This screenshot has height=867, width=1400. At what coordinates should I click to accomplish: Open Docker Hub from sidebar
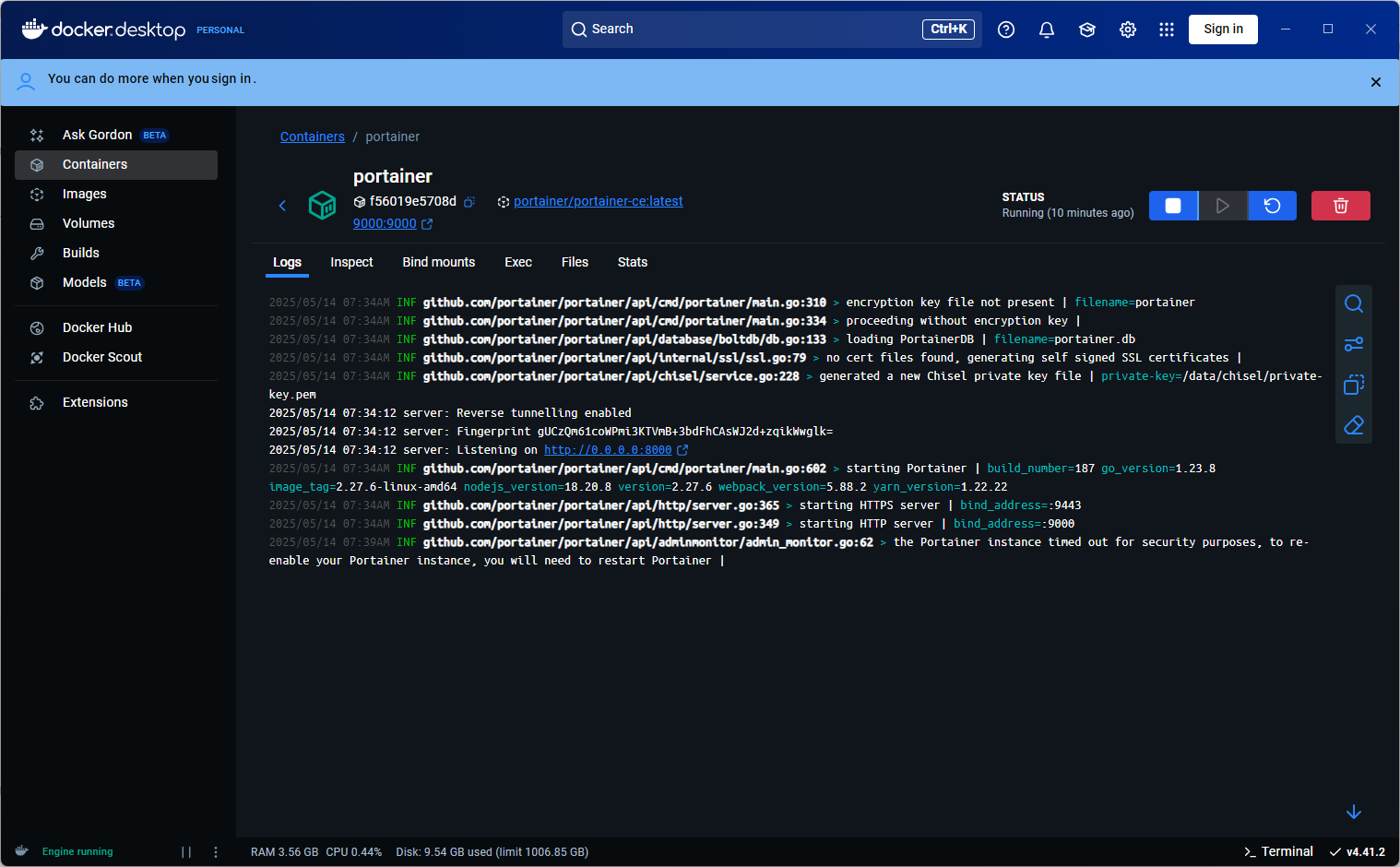116,327
